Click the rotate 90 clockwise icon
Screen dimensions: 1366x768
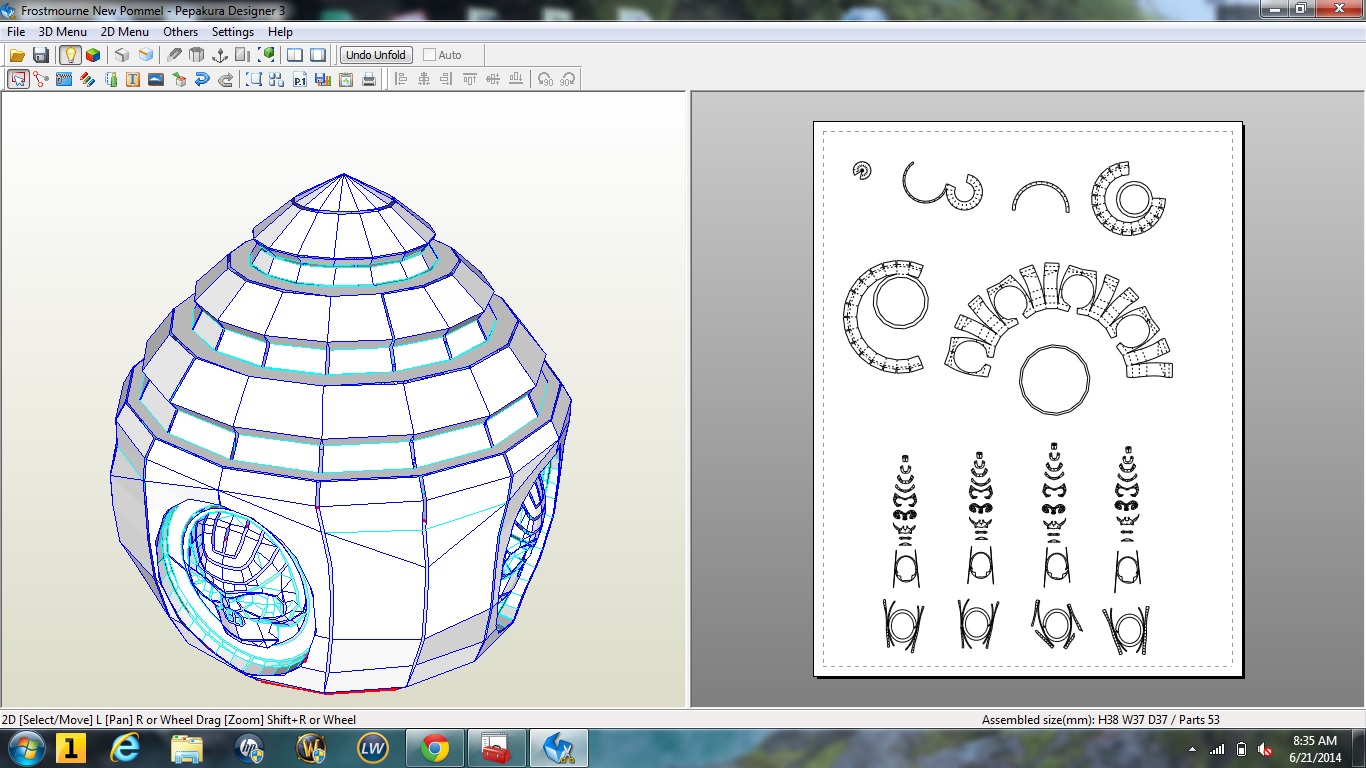(x=568, y=79)
